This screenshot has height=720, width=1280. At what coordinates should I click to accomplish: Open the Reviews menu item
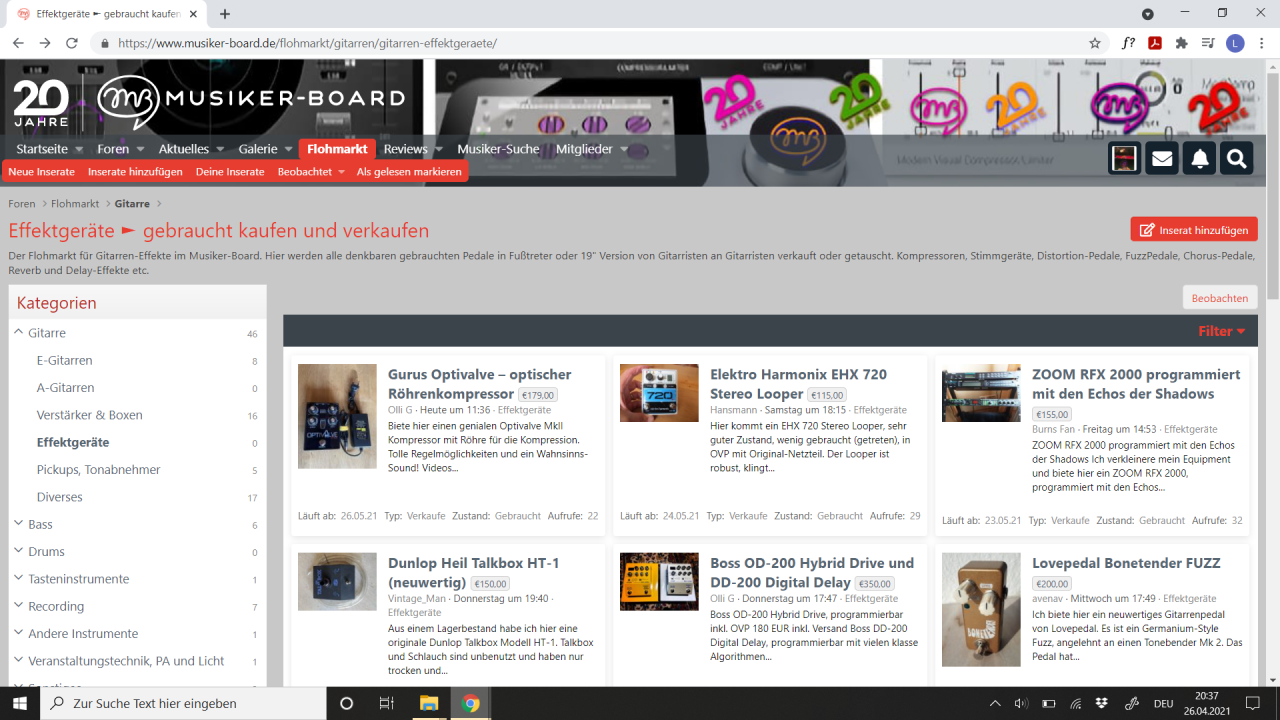[405, 149]
